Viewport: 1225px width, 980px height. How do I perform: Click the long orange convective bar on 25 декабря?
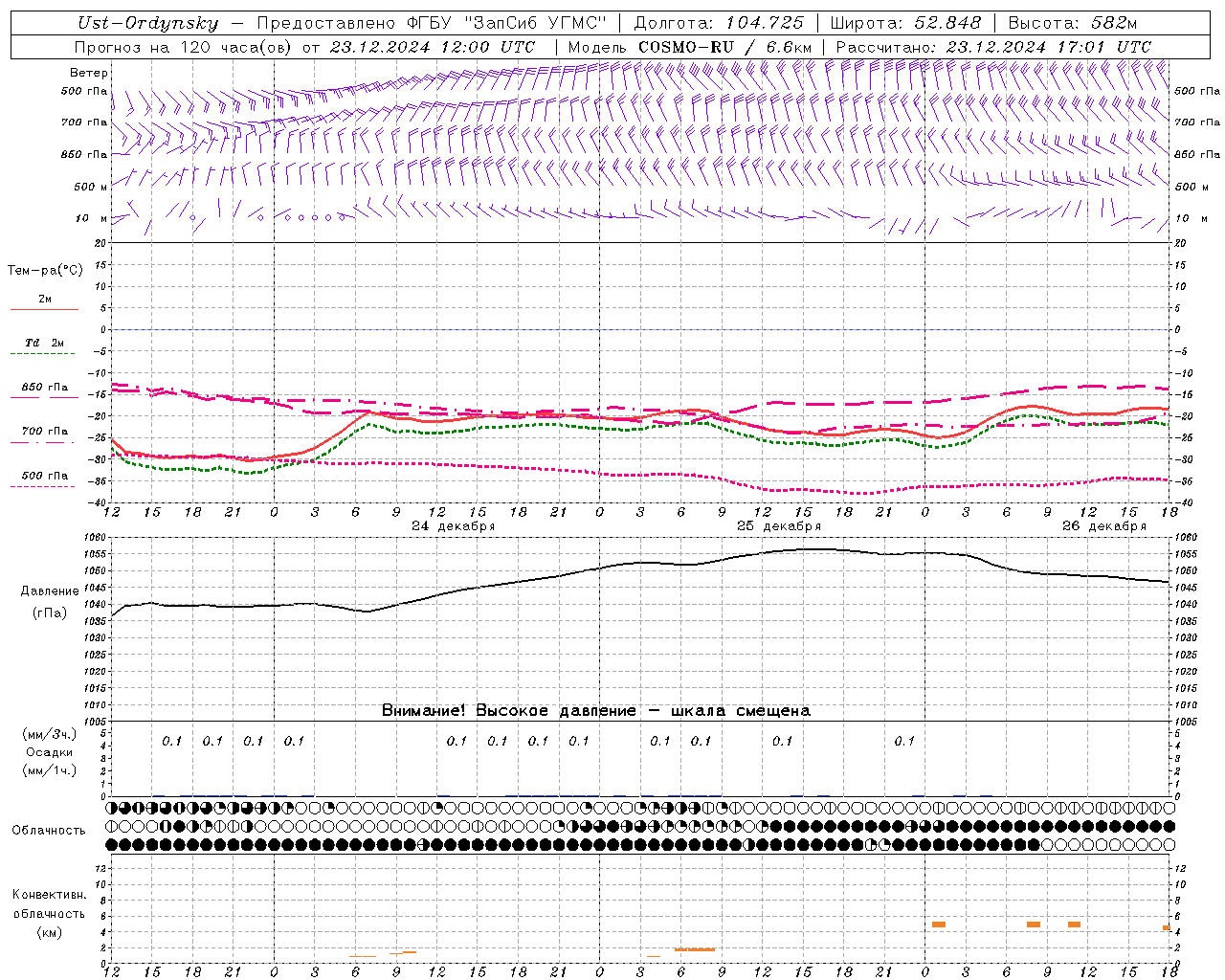point(694,949)
